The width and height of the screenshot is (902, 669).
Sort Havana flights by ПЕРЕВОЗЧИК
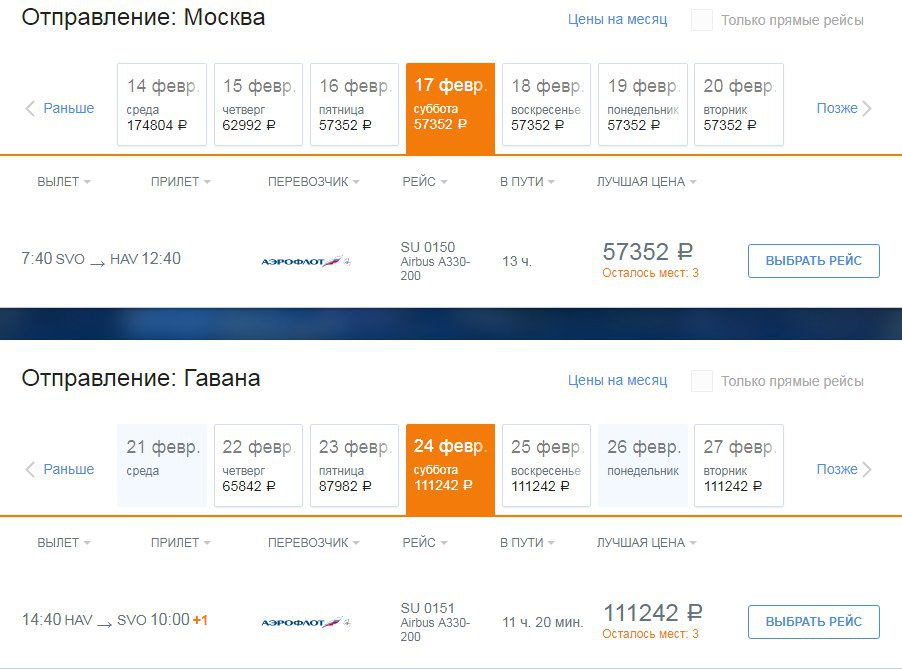[x=314, y=542]
